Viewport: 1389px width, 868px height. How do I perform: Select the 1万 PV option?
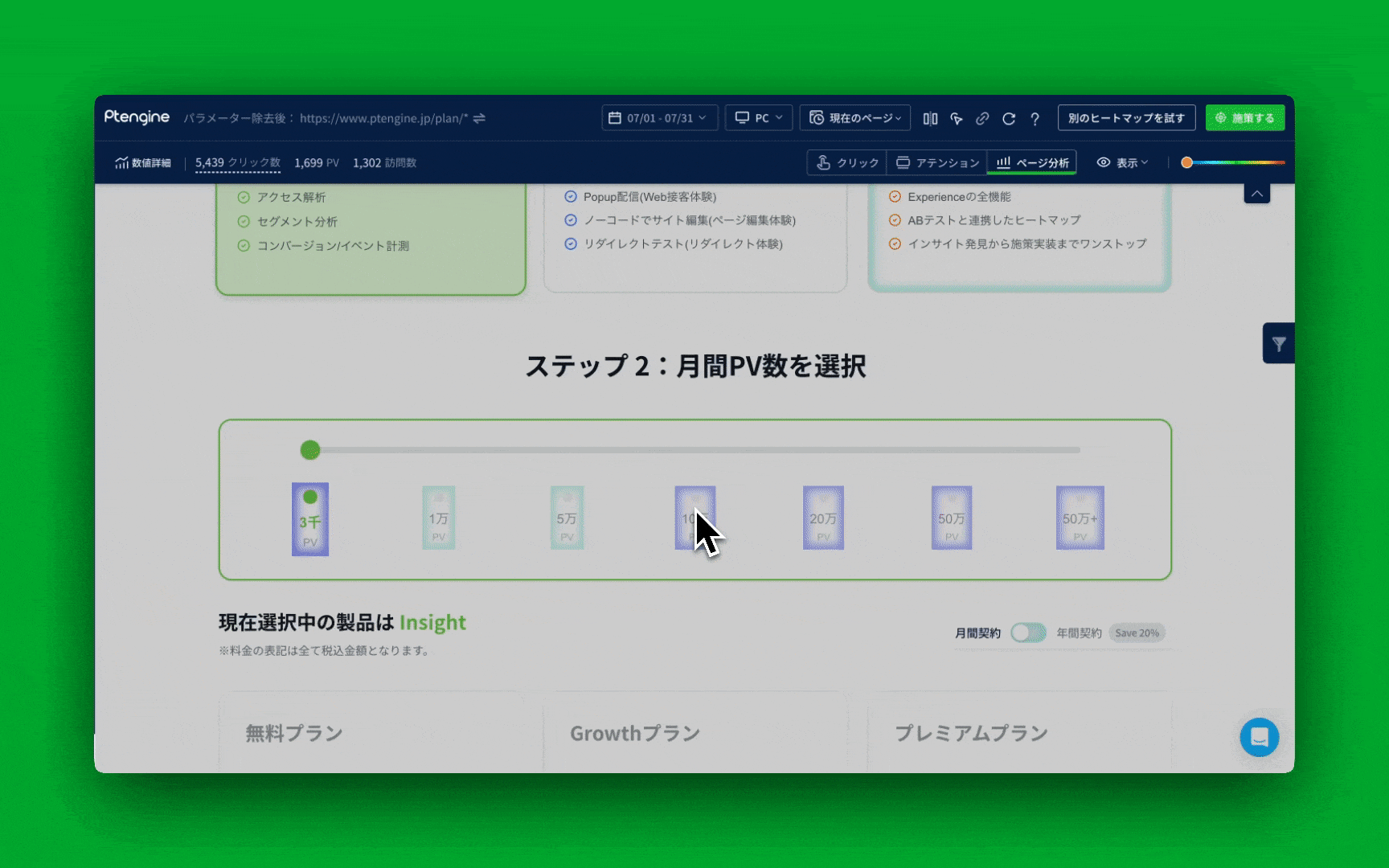click(x=438, y=518)
